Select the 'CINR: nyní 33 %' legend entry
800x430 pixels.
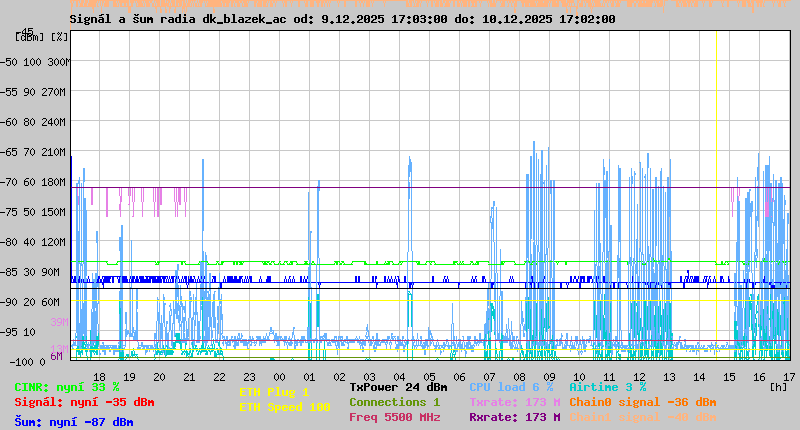66,387
